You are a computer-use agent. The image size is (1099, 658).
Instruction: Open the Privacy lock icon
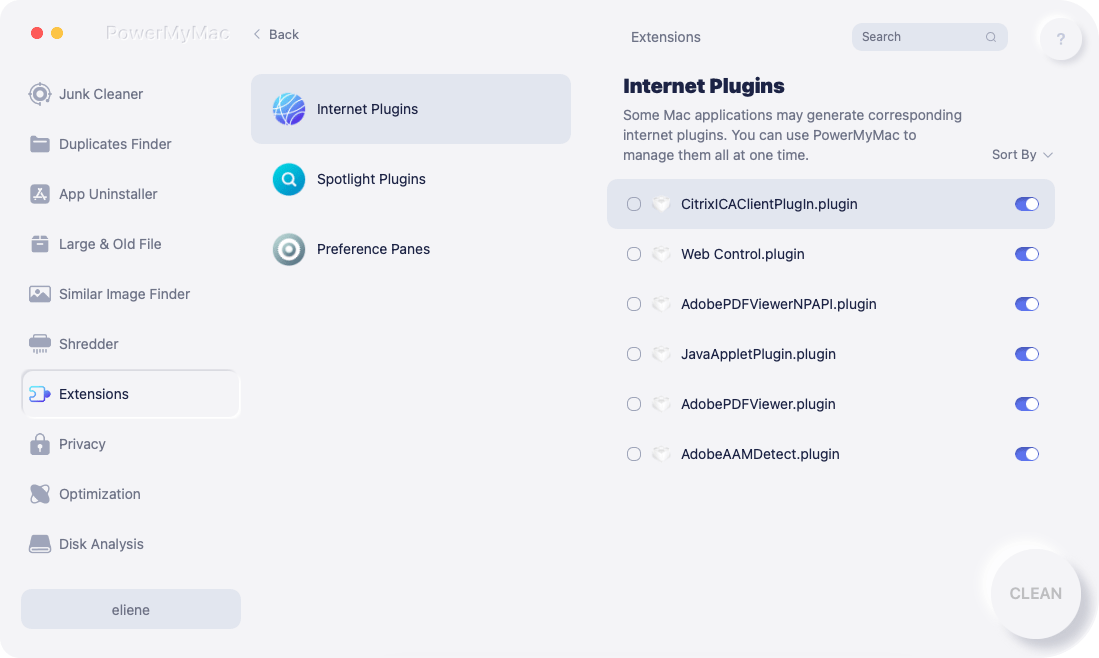click(40, 444)
